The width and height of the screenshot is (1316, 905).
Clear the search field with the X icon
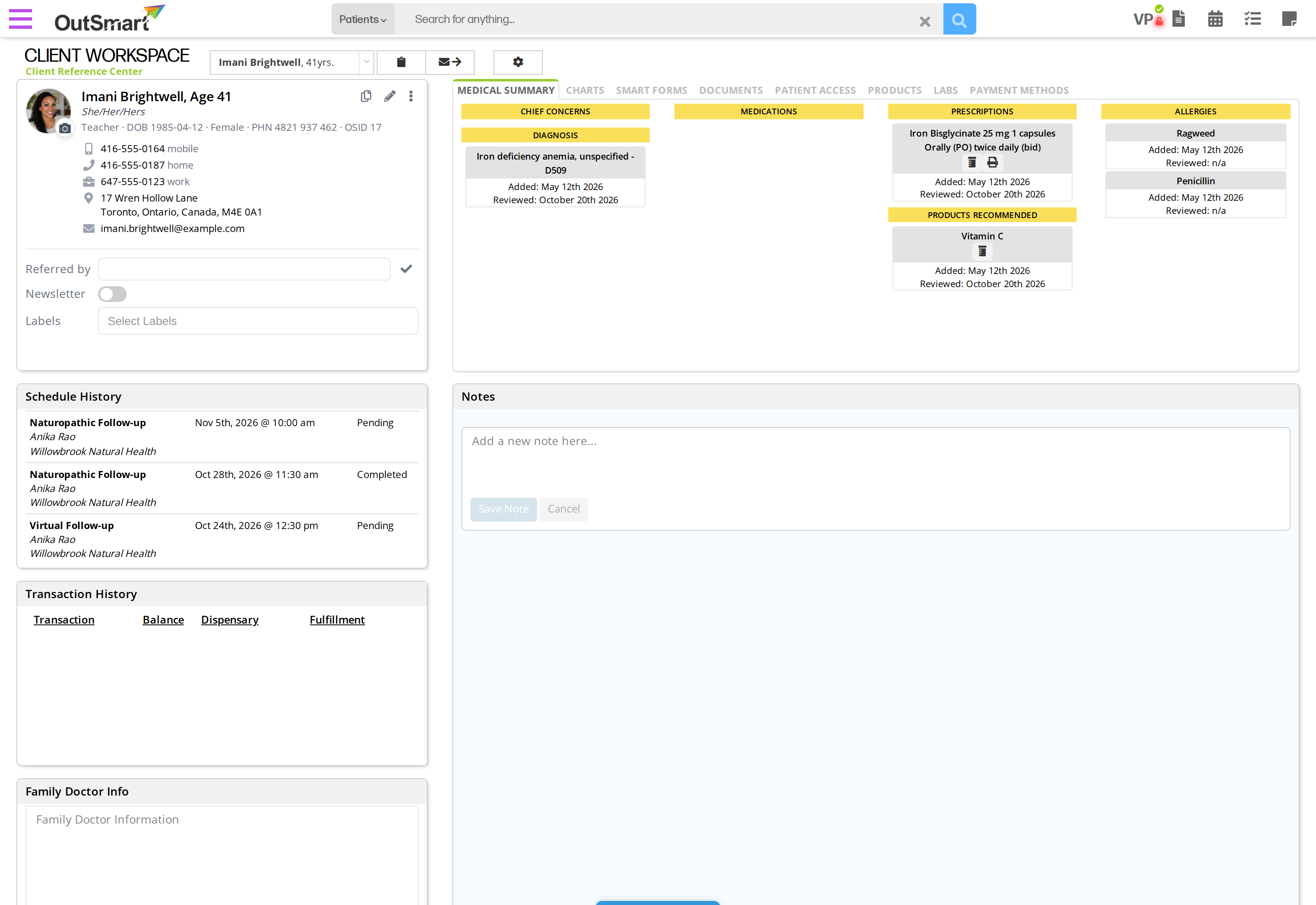(x=924, y=21)
